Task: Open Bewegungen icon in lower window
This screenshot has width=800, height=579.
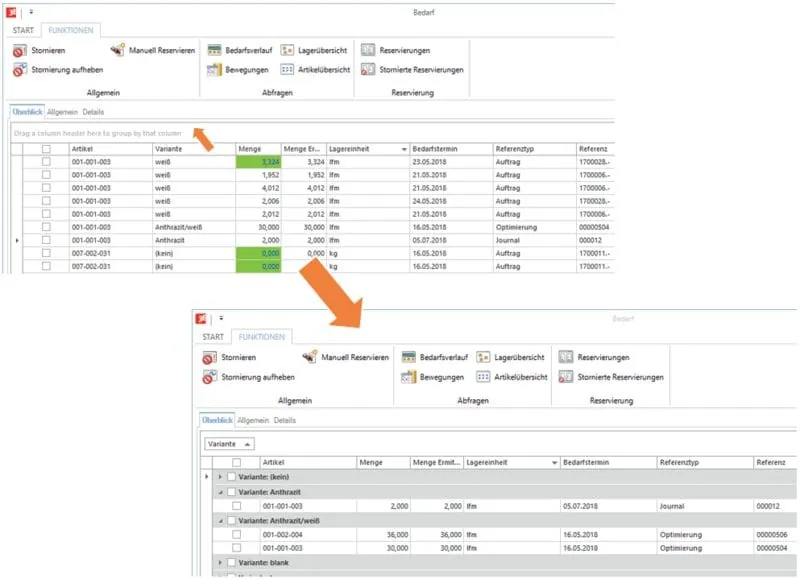Action: [409, 377]
